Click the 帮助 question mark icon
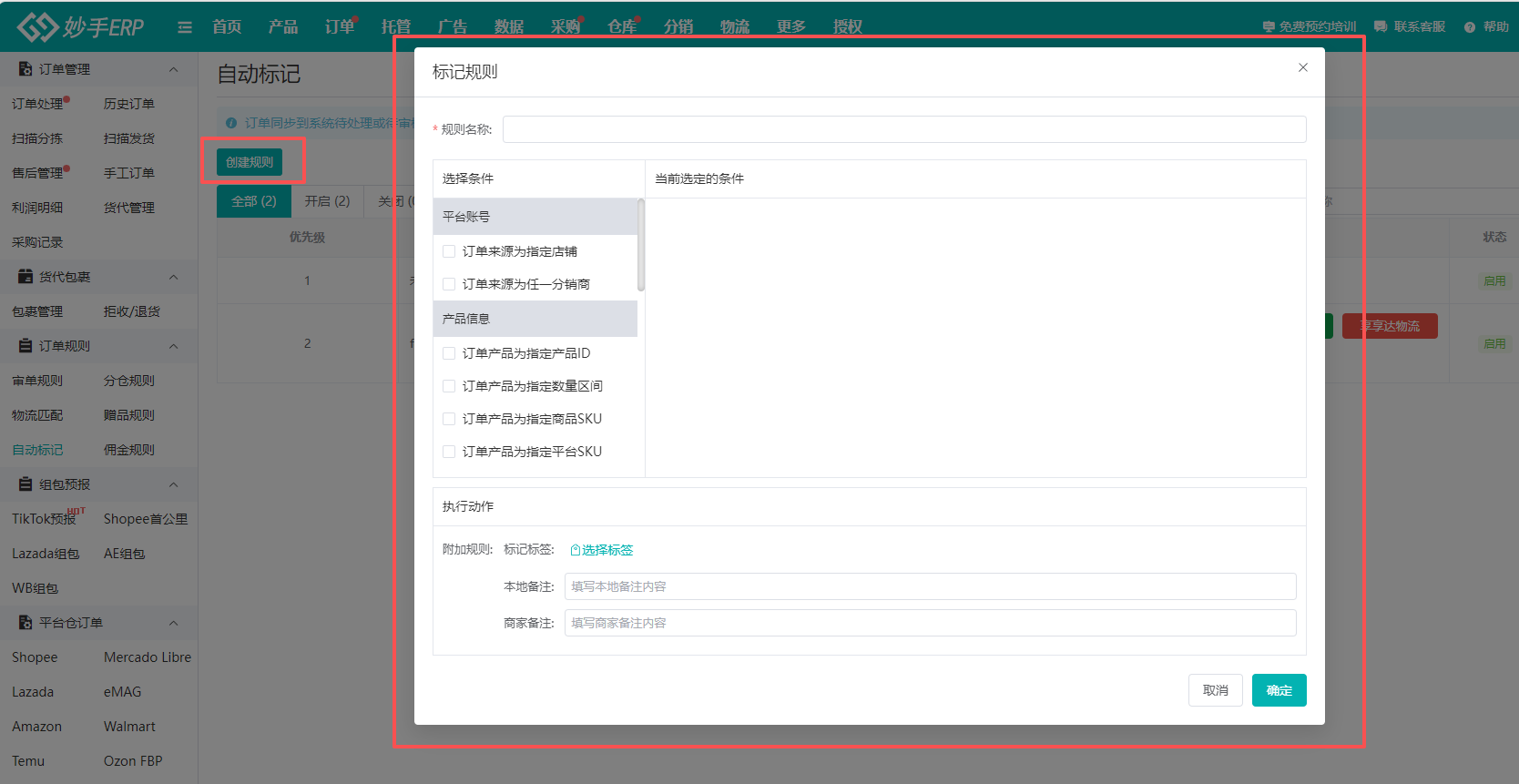1519x784 pixels. (1470, 27)
